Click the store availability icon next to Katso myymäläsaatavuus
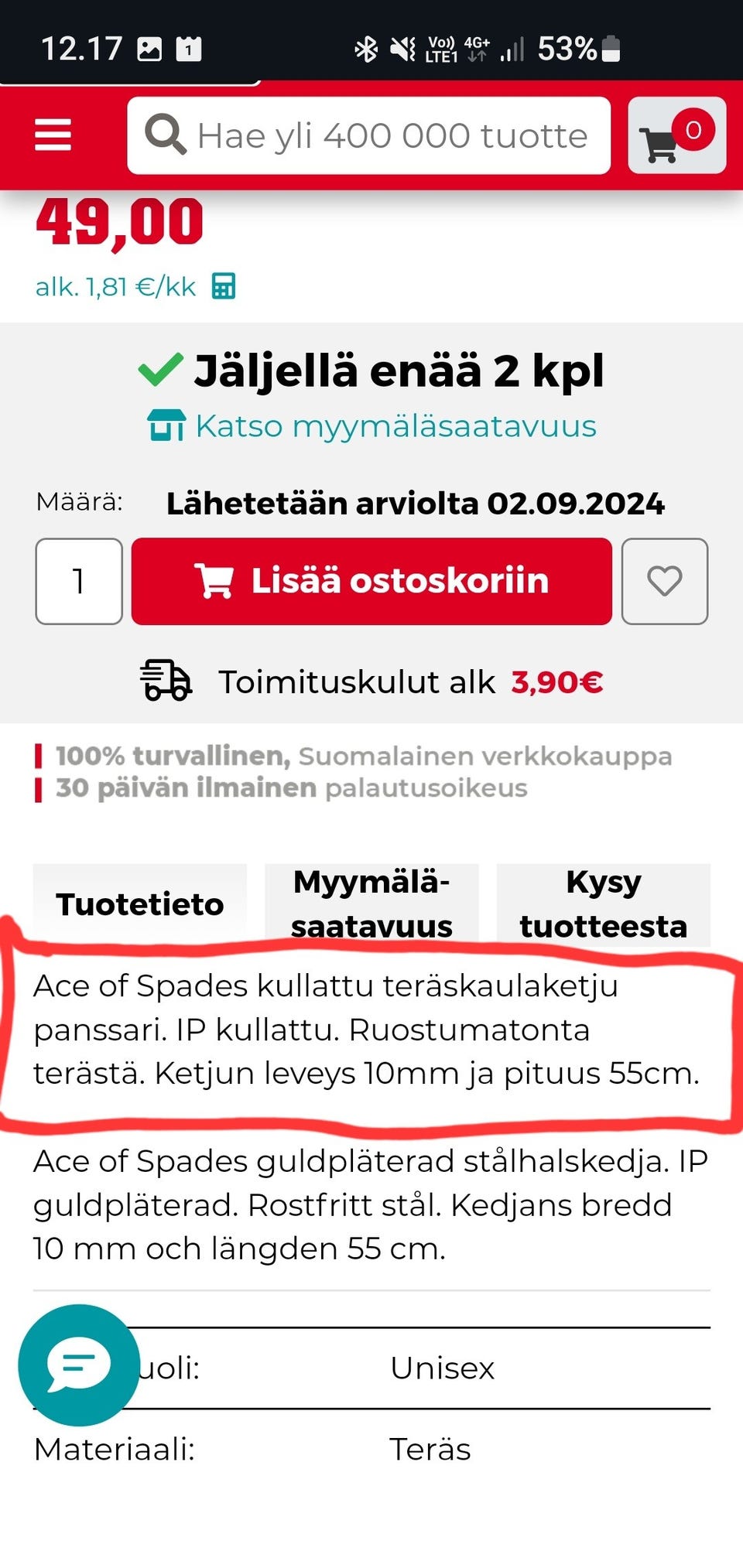Screen dimensions: 743x1568 click(x=165, y=425)
